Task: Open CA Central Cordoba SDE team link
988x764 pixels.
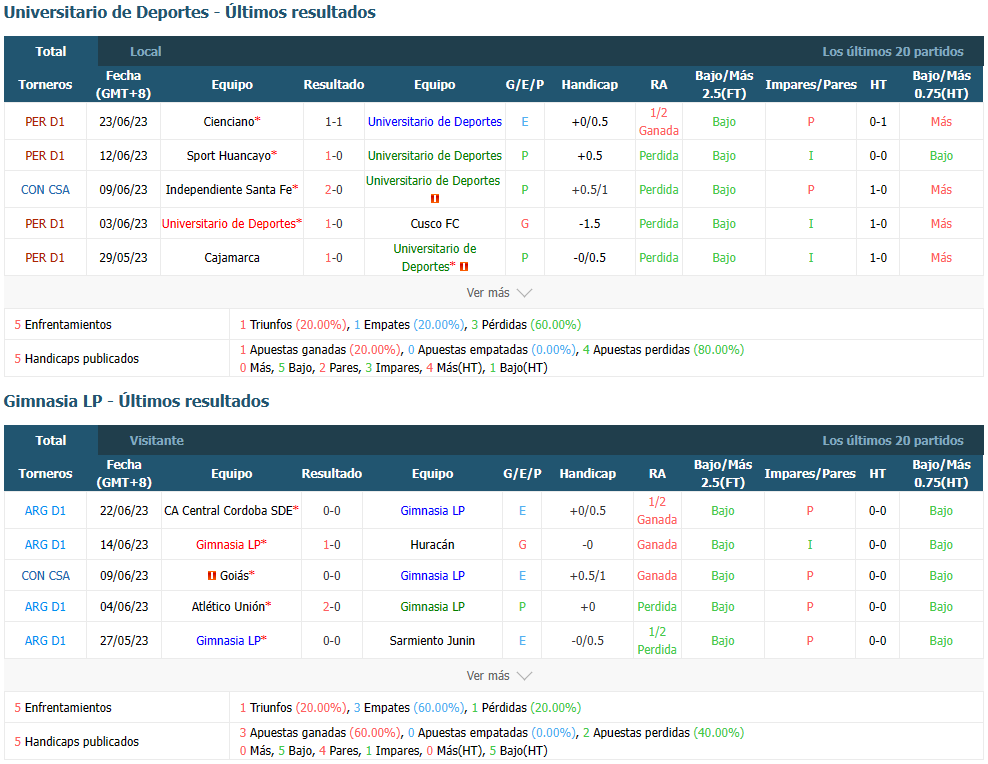Action: coord(229,511)
